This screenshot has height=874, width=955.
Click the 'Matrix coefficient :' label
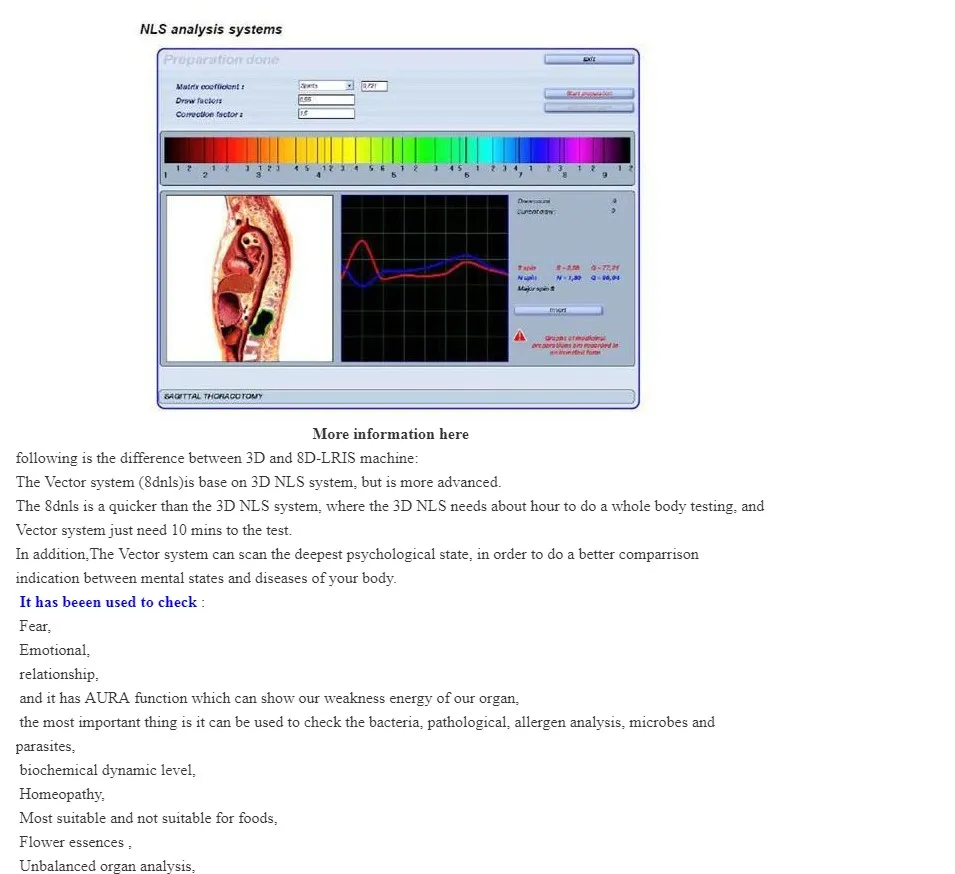(210, 86)
